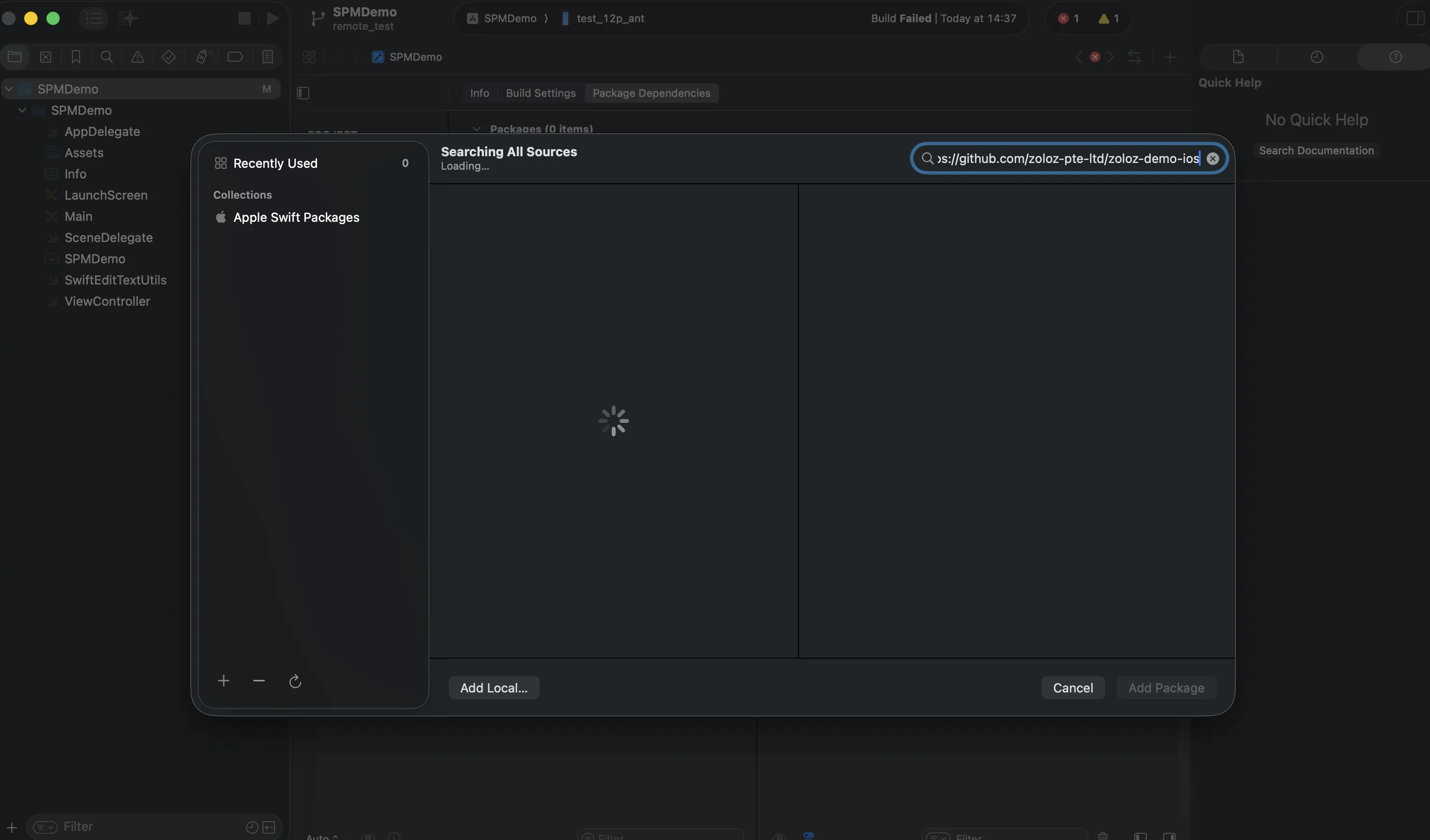The width and height of the screenshot is (1430, 840).
Task: Open the Find navigator
Action: coord(107,57)
